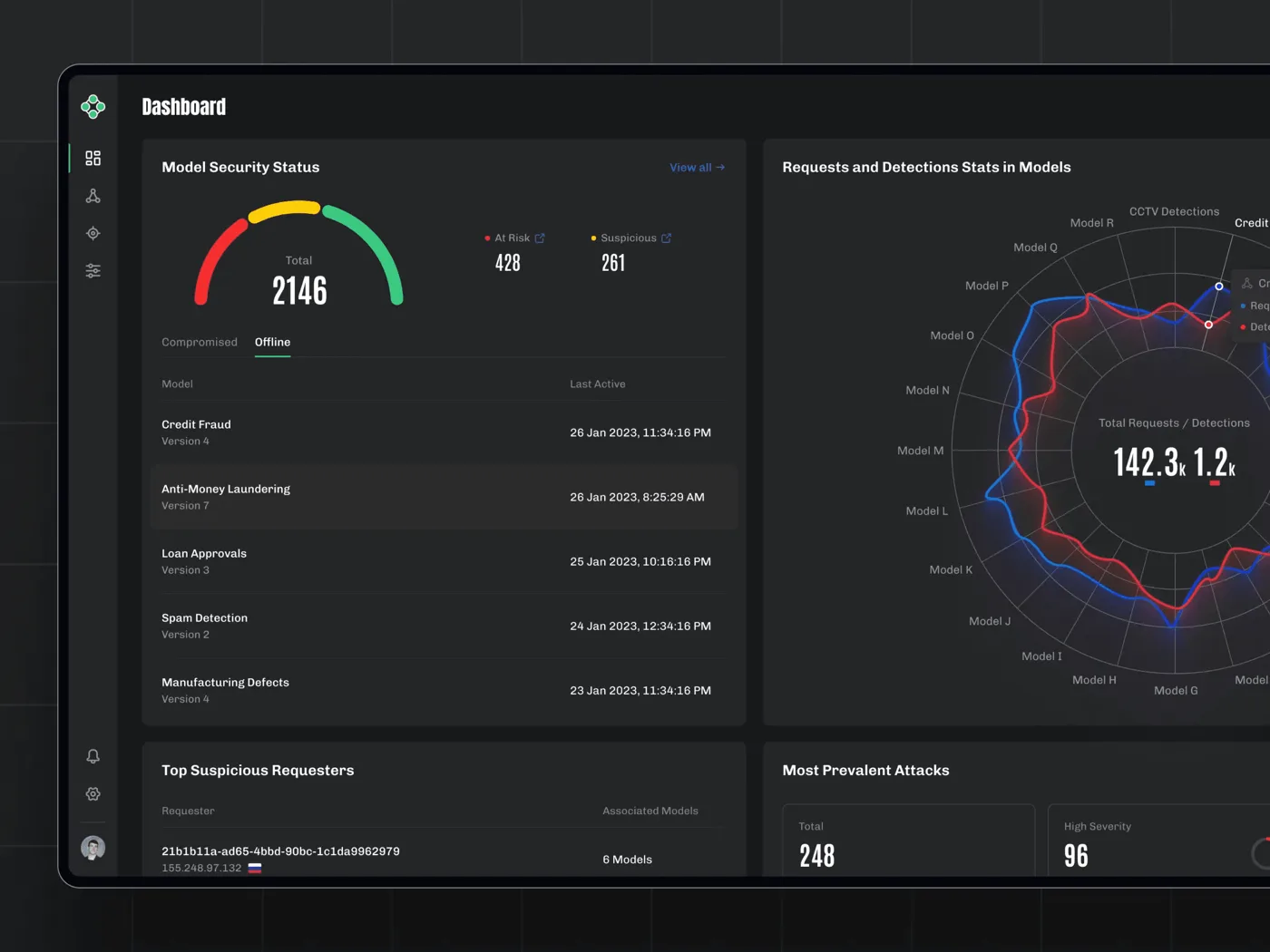Click the 1.2k detections value

(1215, 462)
